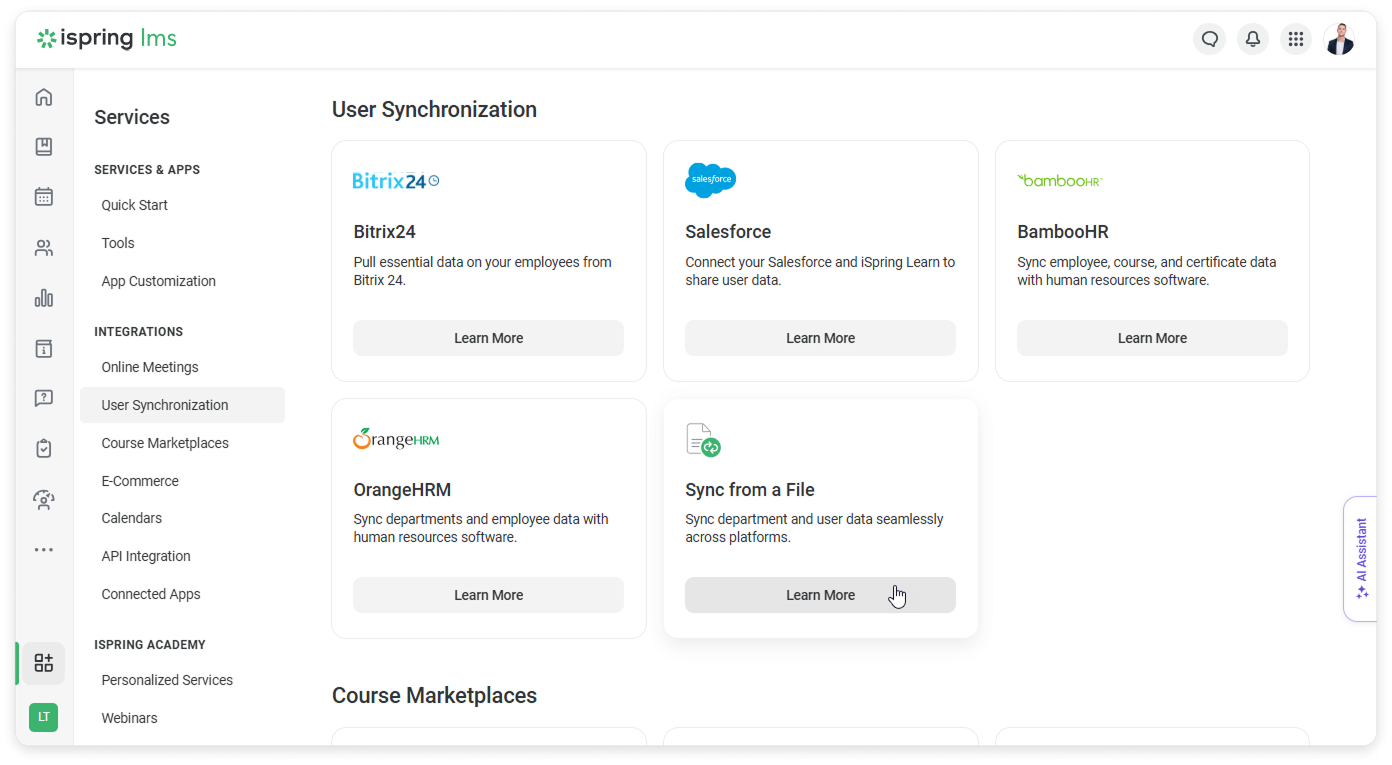Open the Services icon at sidebar bottom
Viewport: 1392px width, 765px height.
click(x=43, y=663)
